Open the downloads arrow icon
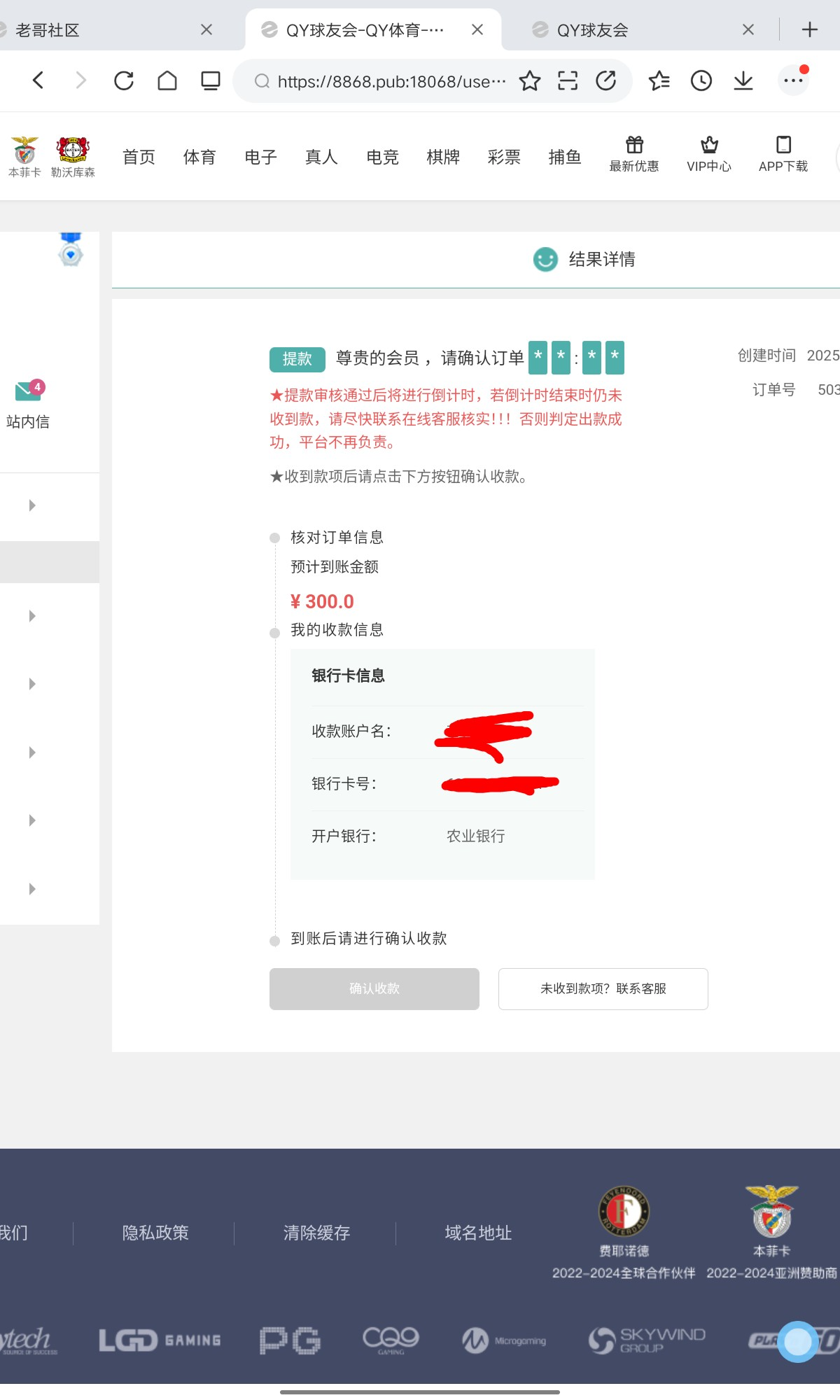 pos(743,81)
